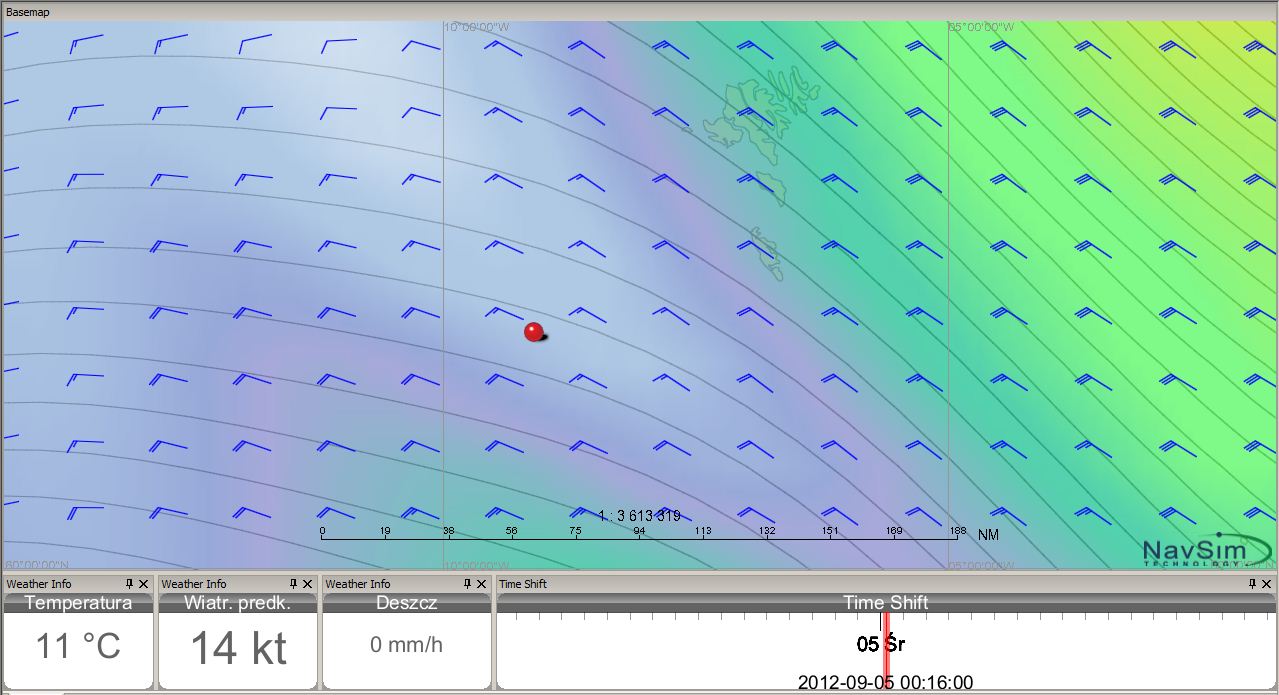Click the Temperatura header label
The height and width of the screenshot is (695, 1279).
[x=78, y=603]
